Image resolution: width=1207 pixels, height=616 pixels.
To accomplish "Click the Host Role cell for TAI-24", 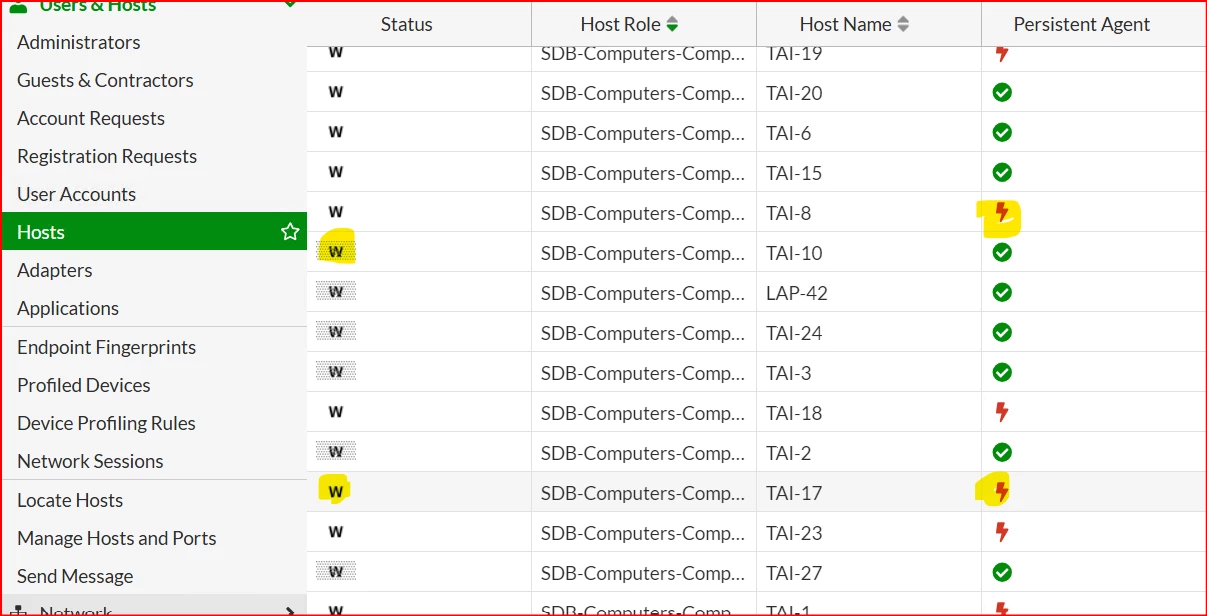I will [x=643, y=332].
